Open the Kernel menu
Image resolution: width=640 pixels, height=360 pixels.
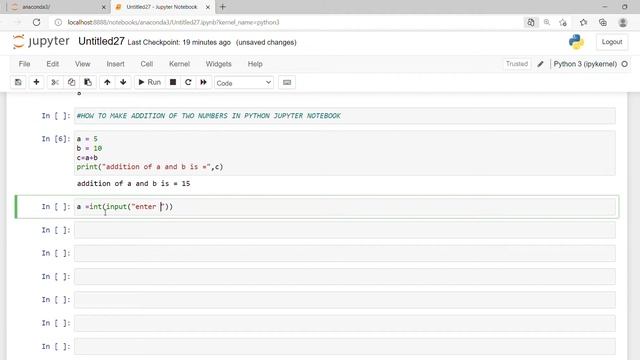tap(180, 64)
